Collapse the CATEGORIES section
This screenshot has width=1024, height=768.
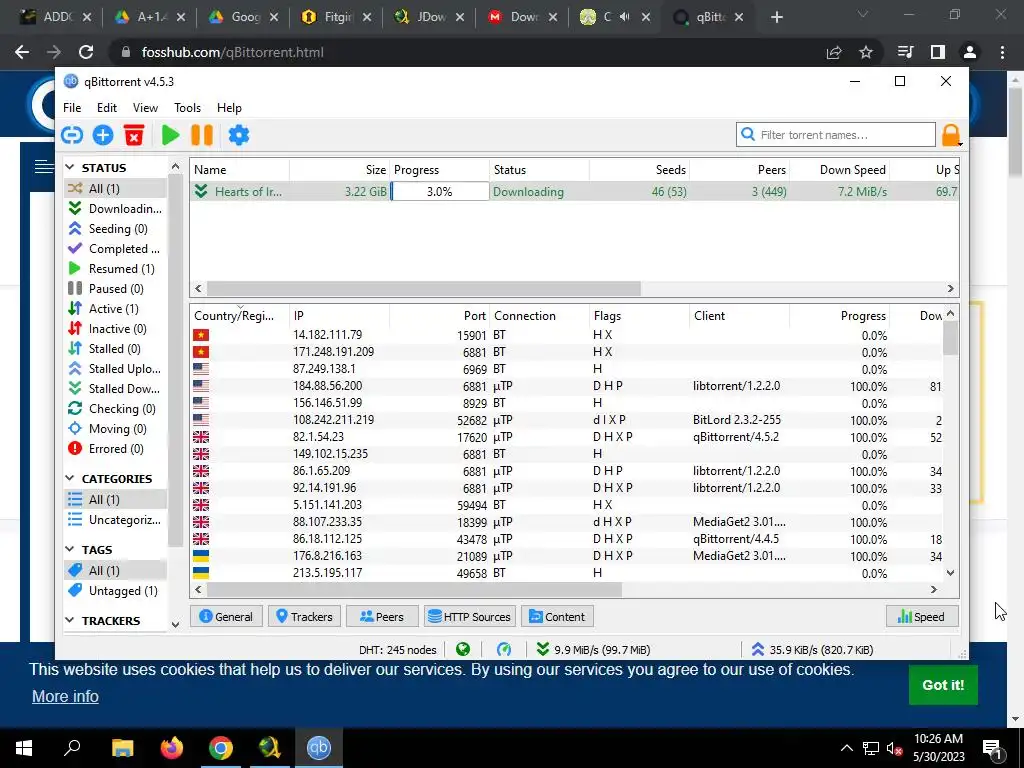tap(70, 479)
